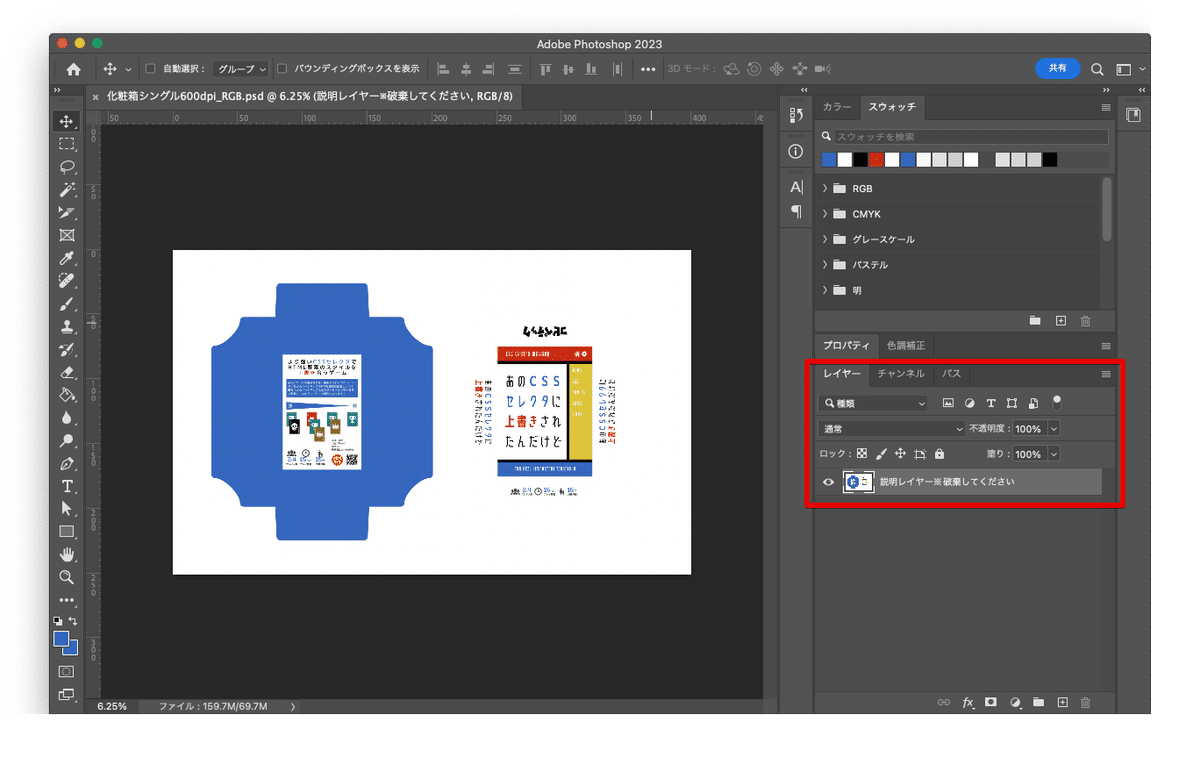Viewport: 1200px width, 779px height.
Task: Open the Paragraph panel icon
Action: pyautogui.click(x=796, y=211)
